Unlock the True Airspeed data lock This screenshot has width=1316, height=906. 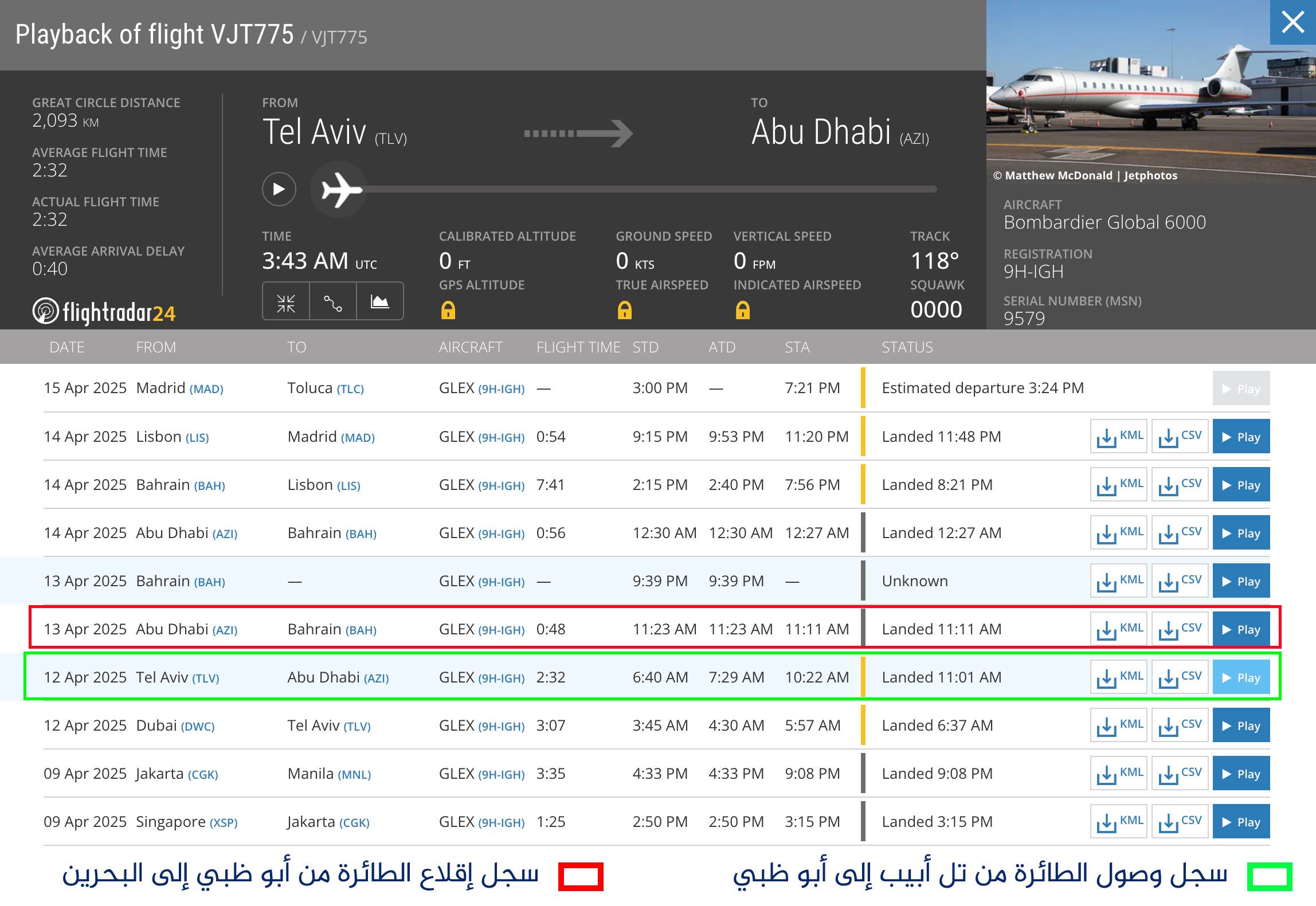pos(626,310)
